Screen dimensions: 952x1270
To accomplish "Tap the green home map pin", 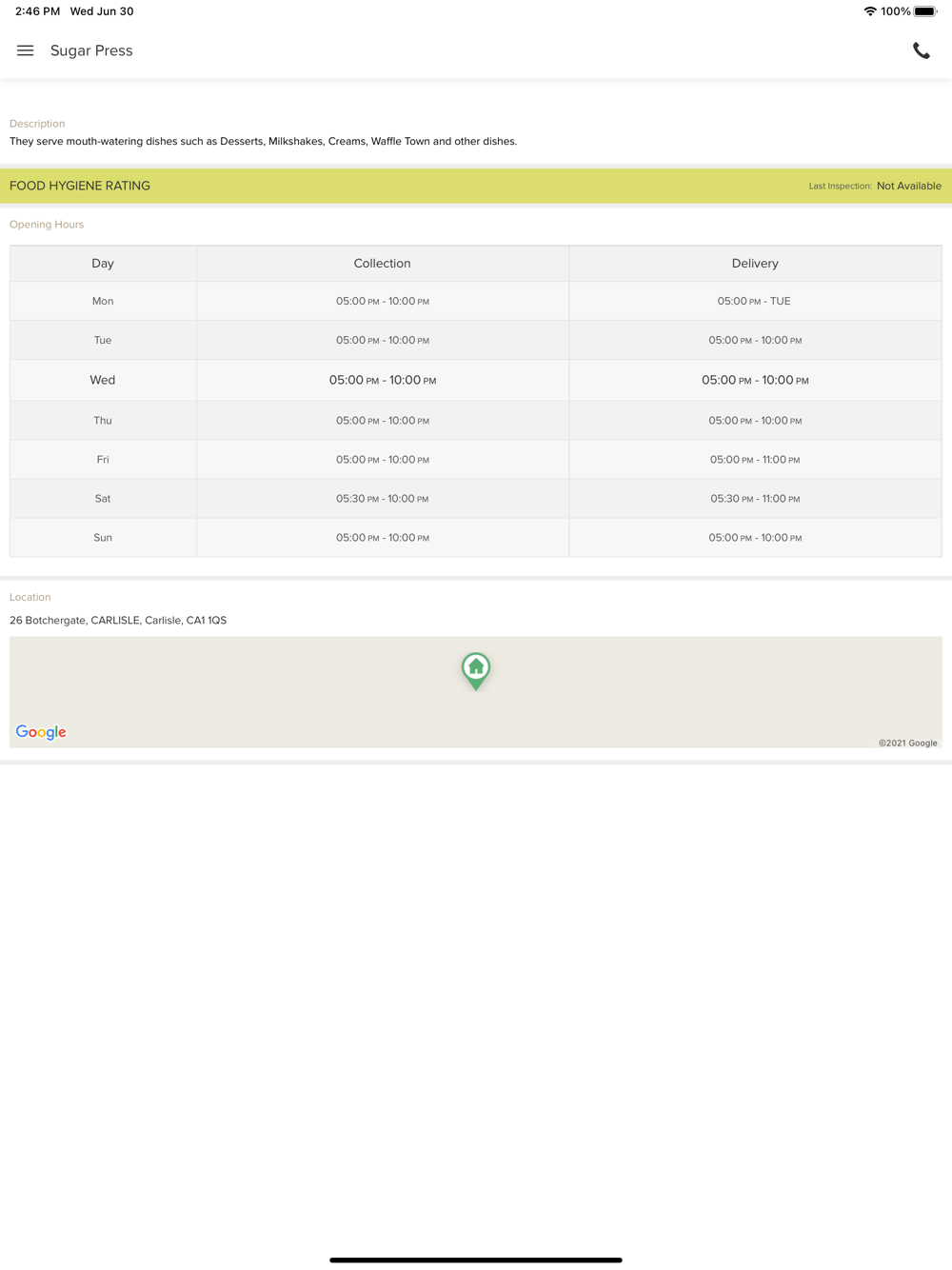I will [476, 671].
